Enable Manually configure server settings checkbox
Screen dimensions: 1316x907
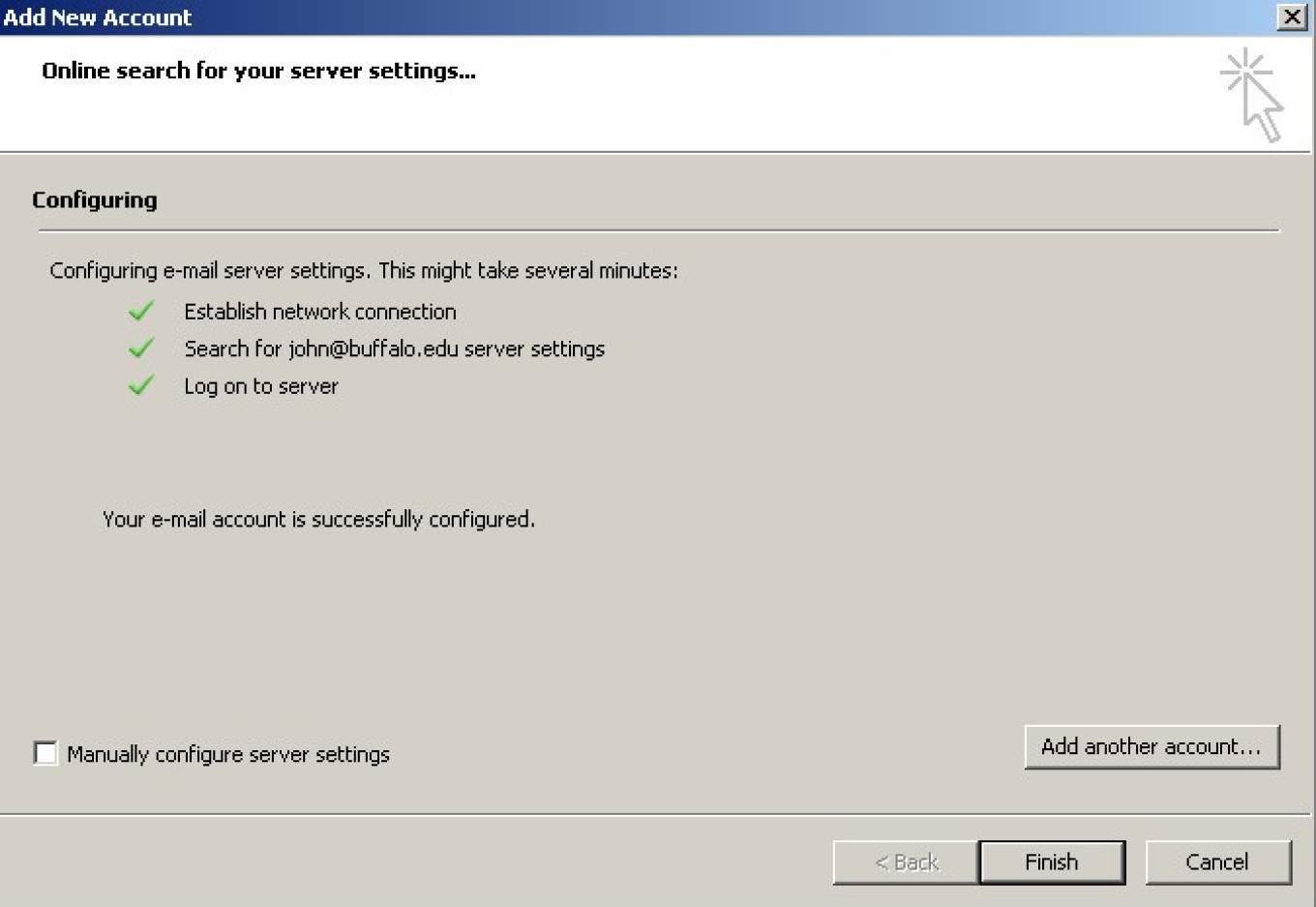pyautogui.click(x=45, y=753)
